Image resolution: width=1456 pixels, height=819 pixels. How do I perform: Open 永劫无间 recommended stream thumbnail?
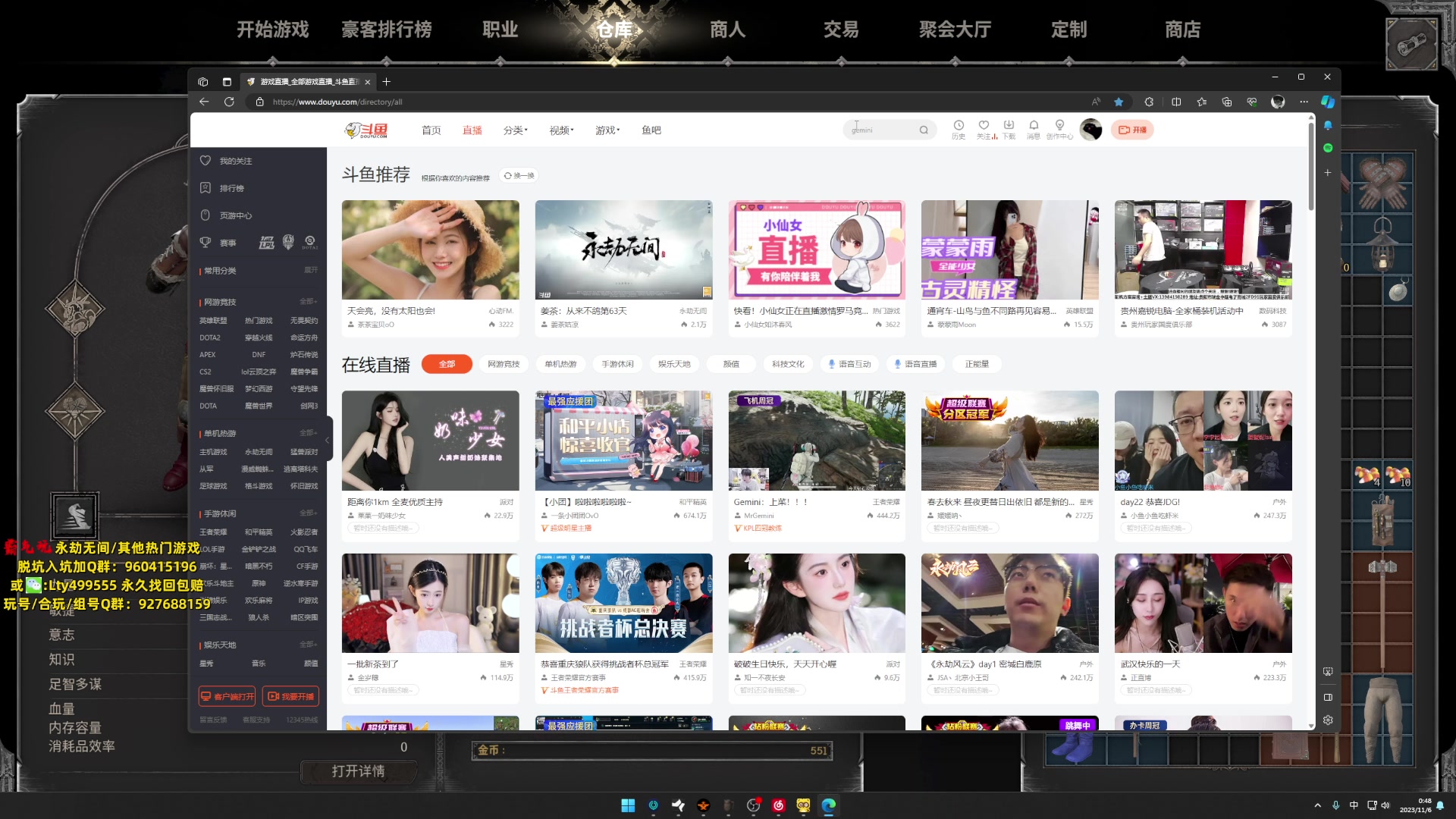[x=623, y=250]
